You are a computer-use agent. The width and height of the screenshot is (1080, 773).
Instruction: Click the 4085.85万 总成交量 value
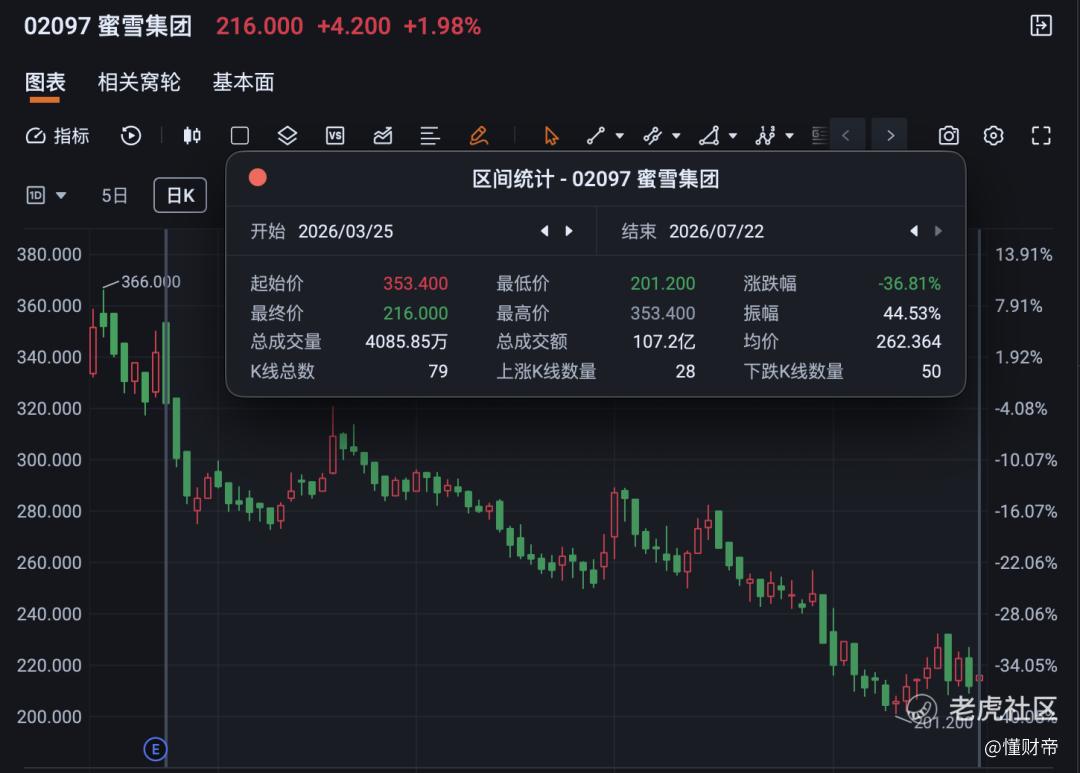tap(406, 342)
